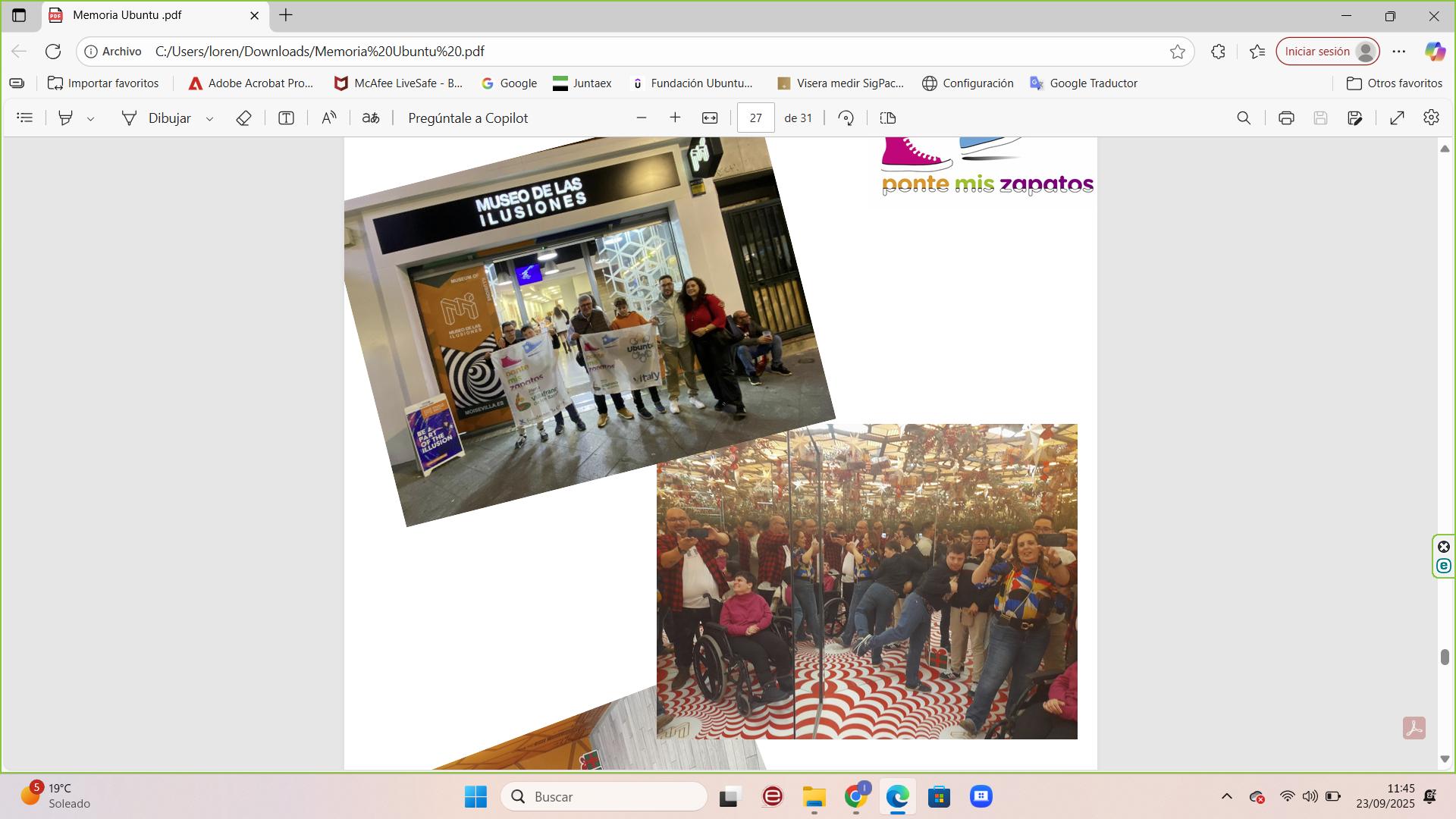Toggle page view layout
Image resolution: width=1456 pixels, height=819 pixels.
click(x=888, y=118)
